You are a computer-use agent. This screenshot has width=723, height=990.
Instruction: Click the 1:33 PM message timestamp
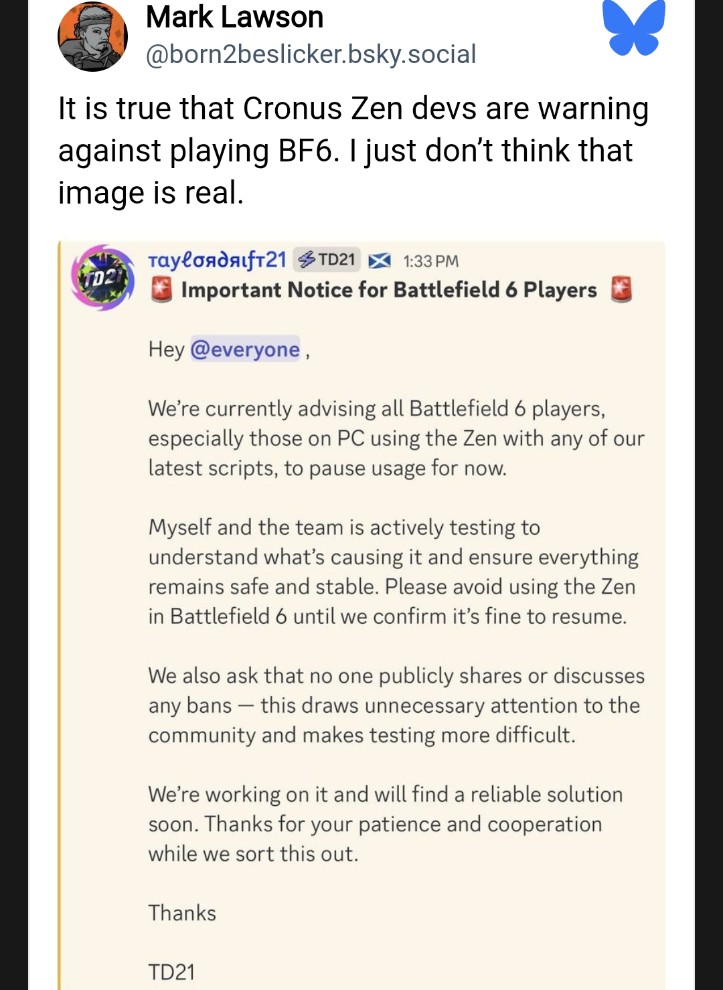tap(430, 262)
